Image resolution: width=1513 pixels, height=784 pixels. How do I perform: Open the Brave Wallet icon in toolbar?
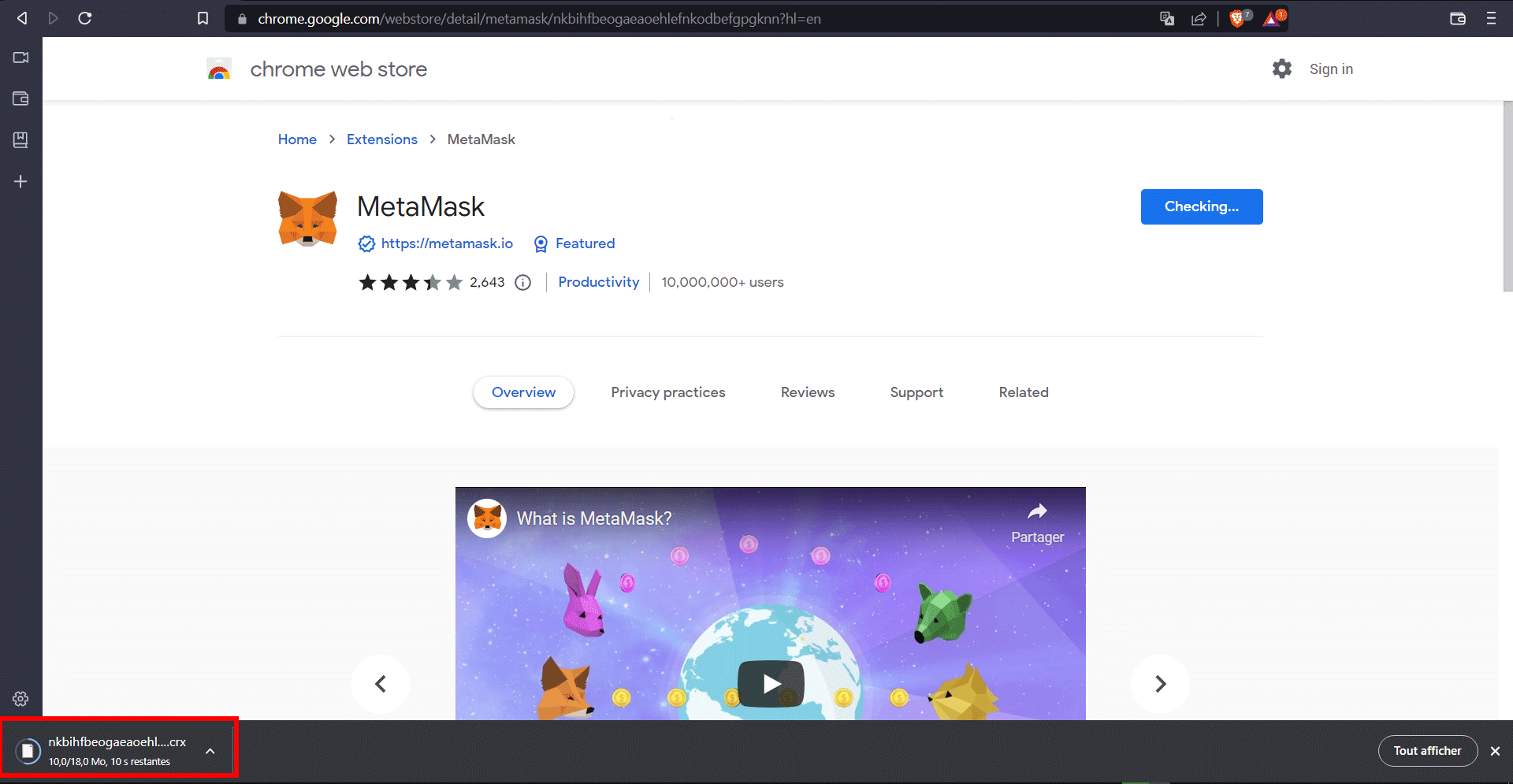(x=1458, y=18)
